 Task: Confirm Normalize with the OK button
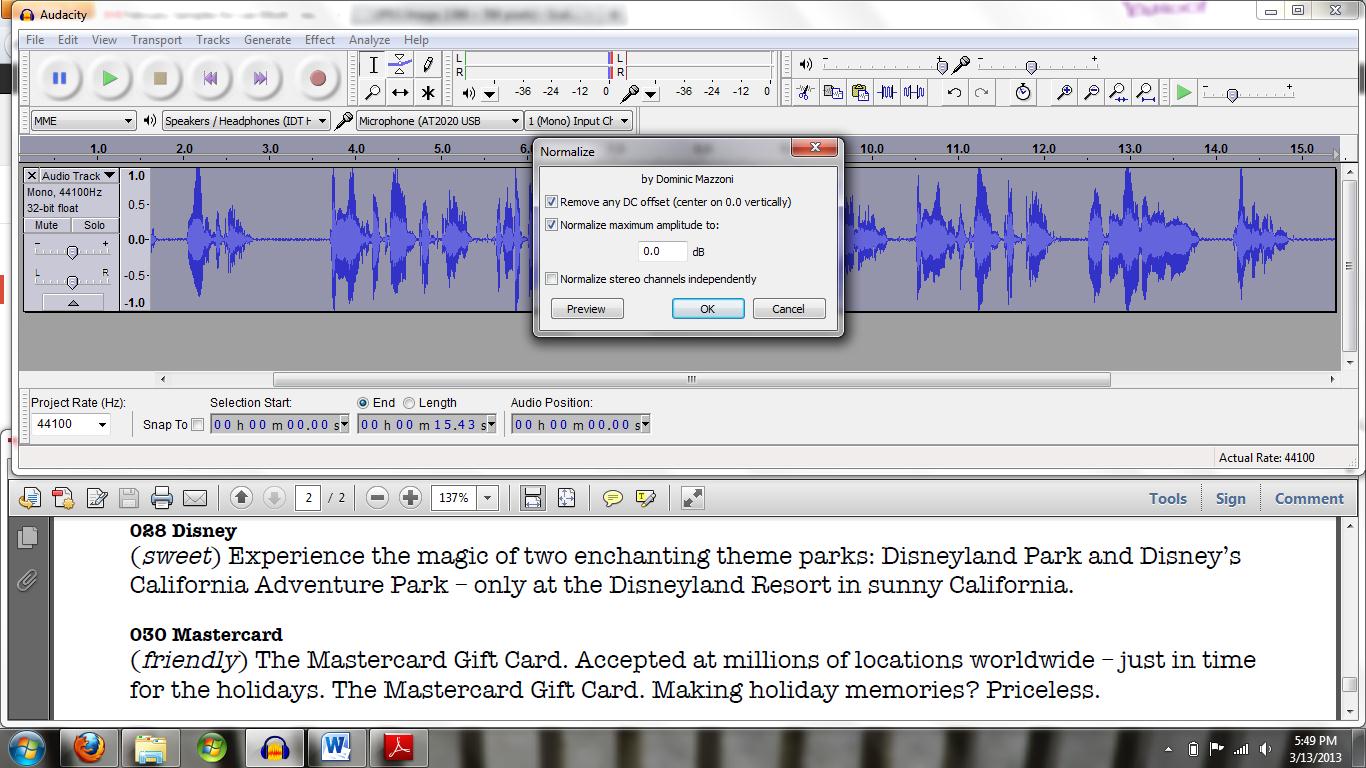pos(707,309)
